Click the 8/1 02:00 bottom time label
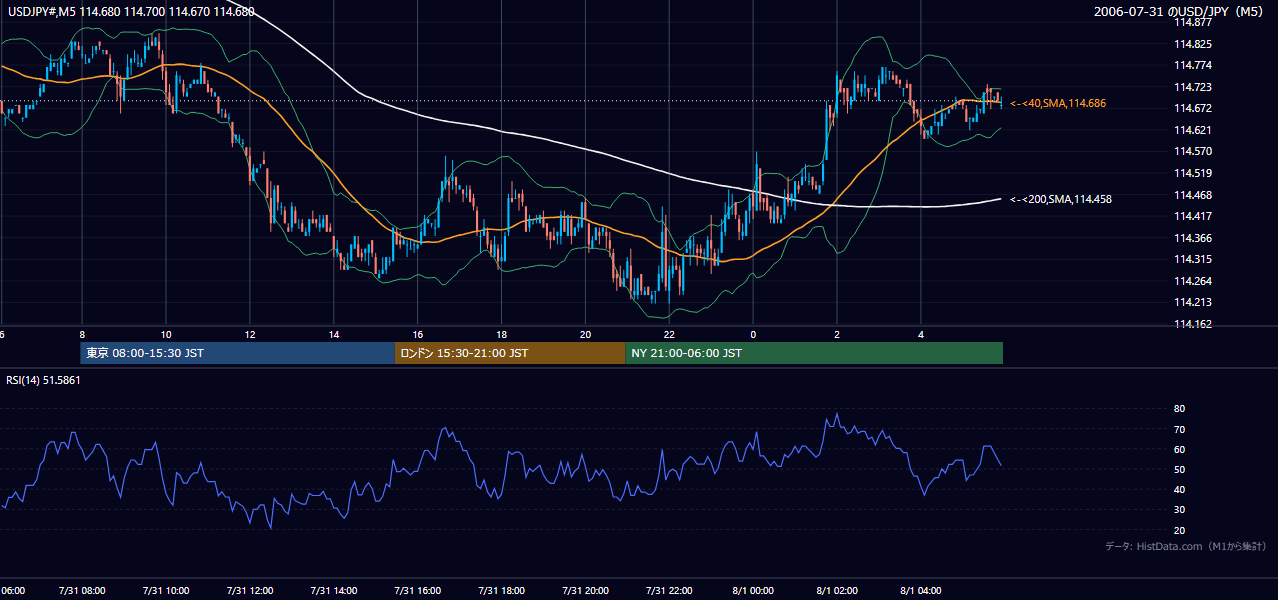1278x600 pixels. pyautogui.click(x=837, y=590)
